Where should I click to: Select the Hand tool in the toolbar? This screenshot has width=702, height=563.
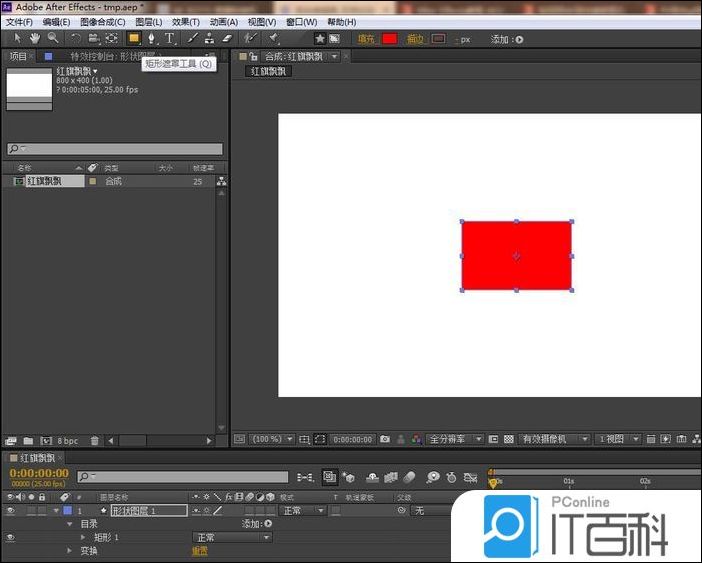click(35, 39)
